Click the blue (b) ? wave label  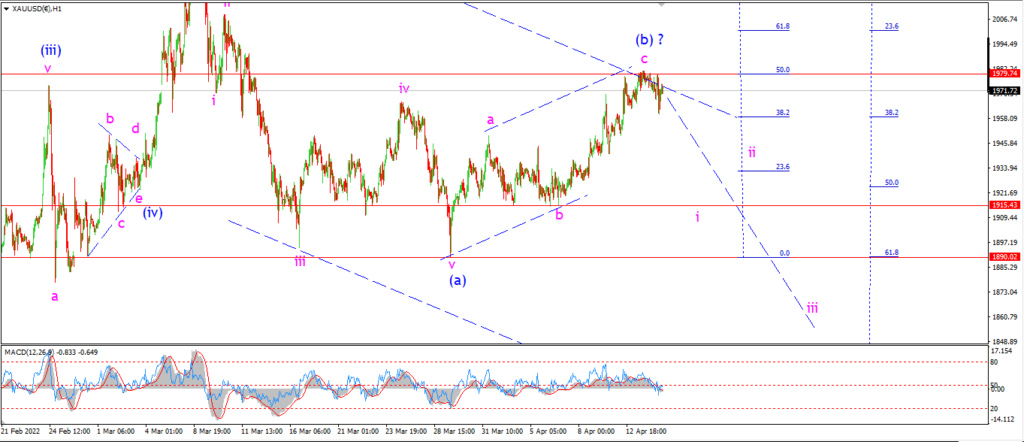pyautogui.click(x=649, y=39)
